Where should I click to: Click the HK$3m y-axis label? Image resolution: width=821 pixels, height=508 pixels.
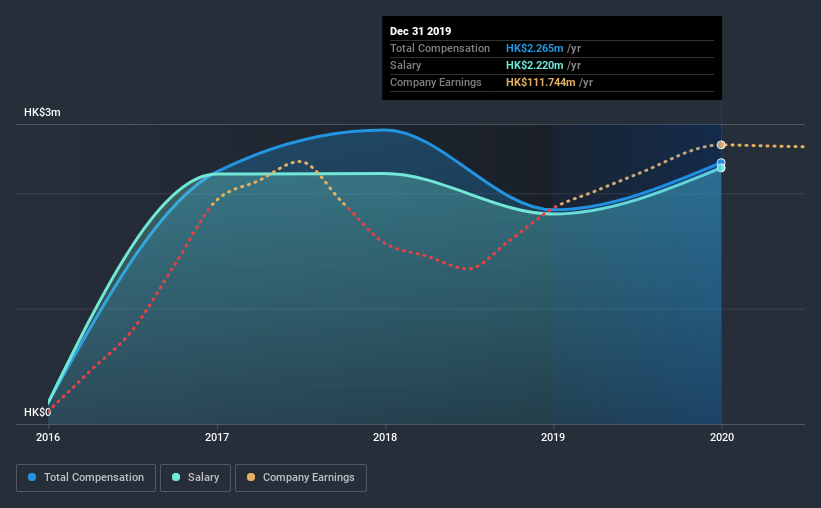tap(42, 113)
